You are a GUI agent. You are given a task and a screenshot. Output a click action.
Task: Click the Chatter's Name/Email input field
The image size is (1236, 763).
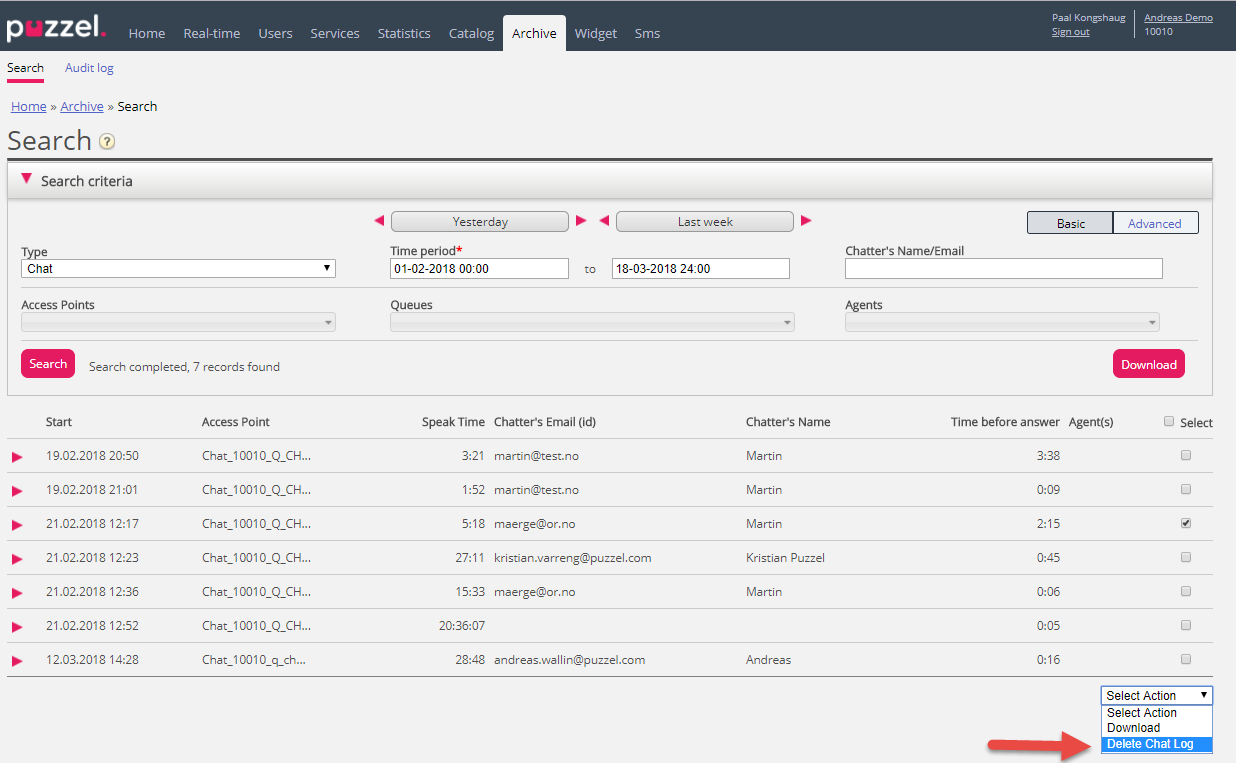[1003, 269]
